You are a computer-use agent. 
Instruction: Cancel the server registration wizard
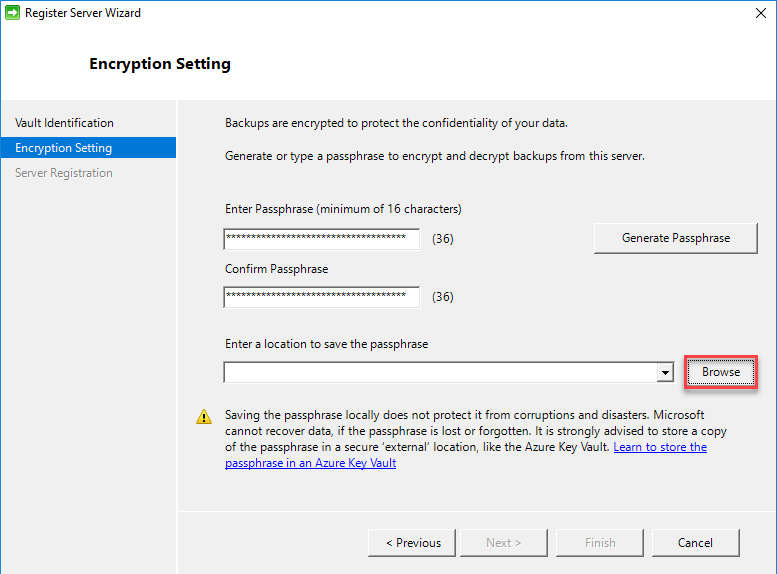[695, 543]
